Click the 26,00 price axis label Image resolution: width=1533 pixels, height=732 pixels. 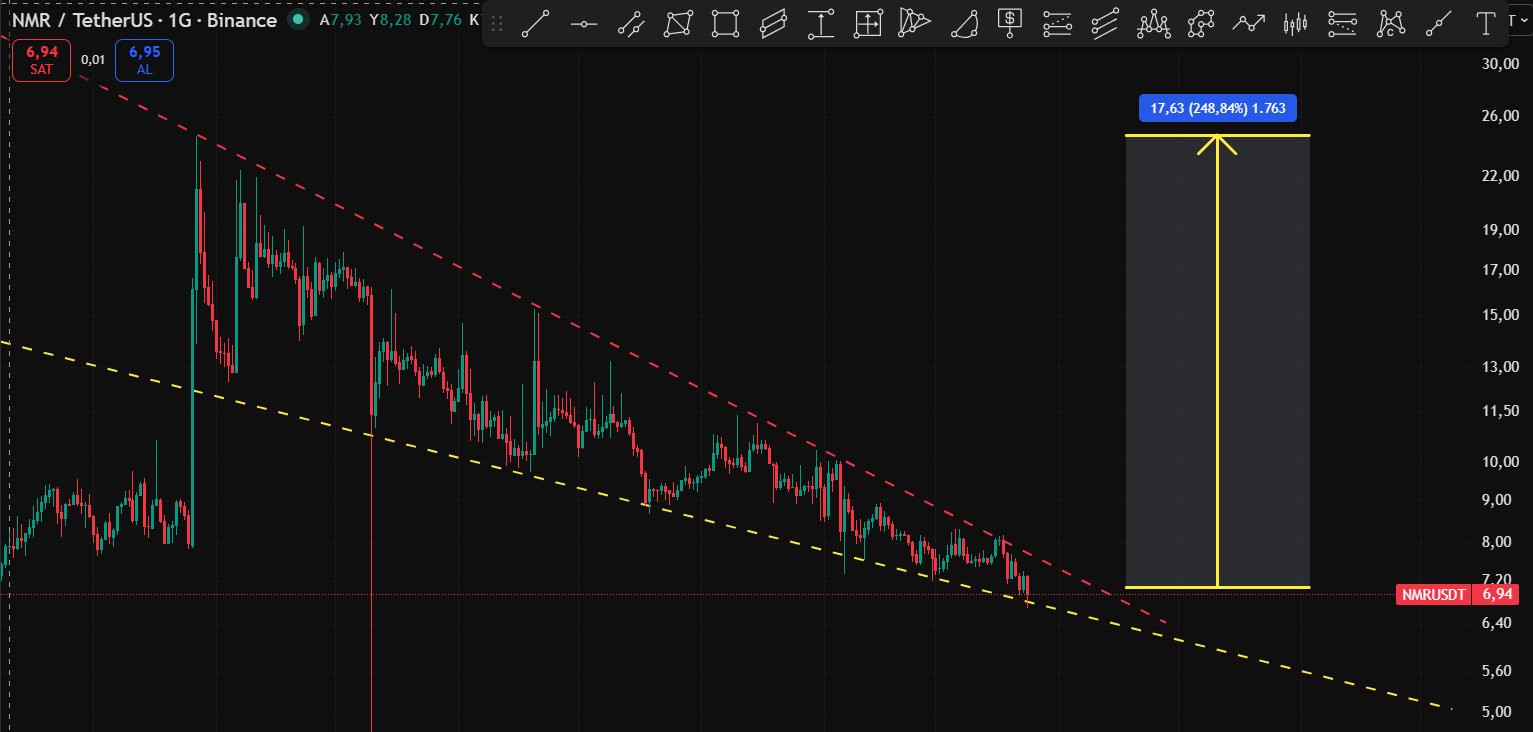point(1500,116)
